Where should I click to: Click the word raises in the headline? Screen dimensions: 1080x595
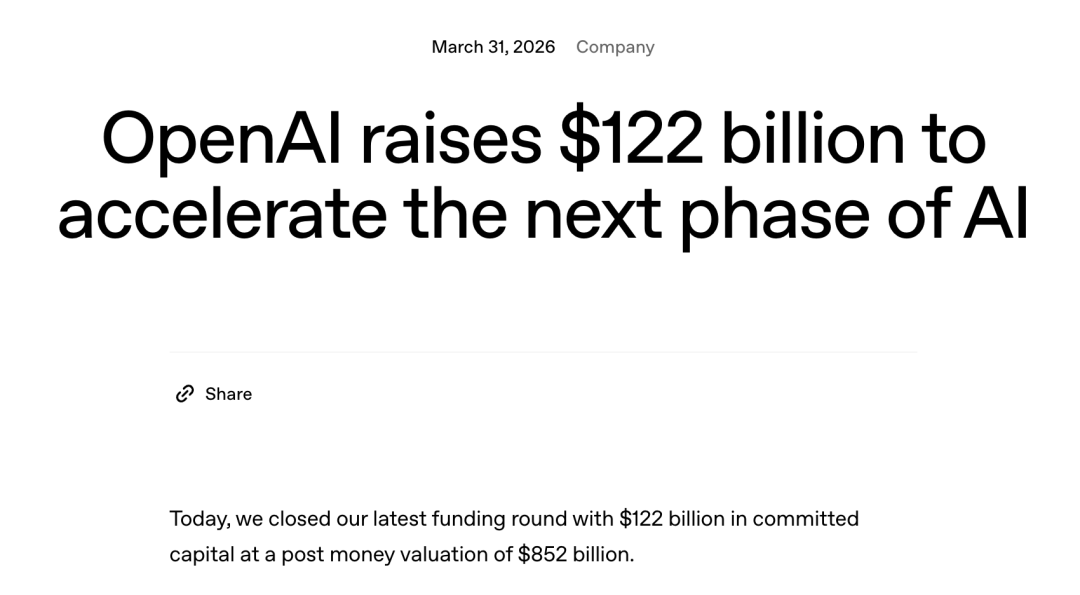450,140
